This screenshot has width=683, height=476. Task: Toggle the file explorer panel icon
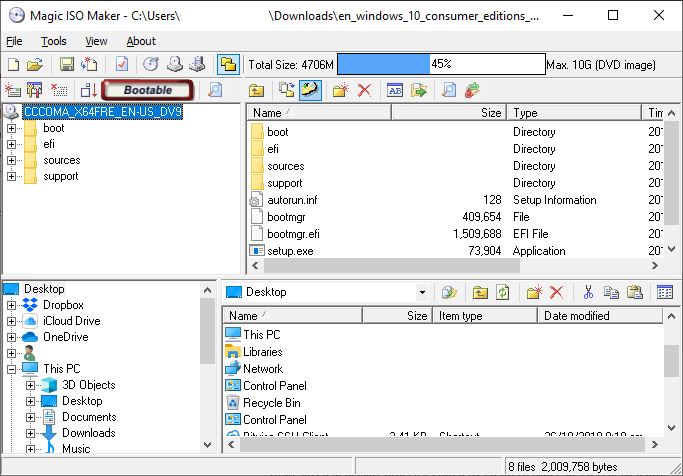pos(228,65)
